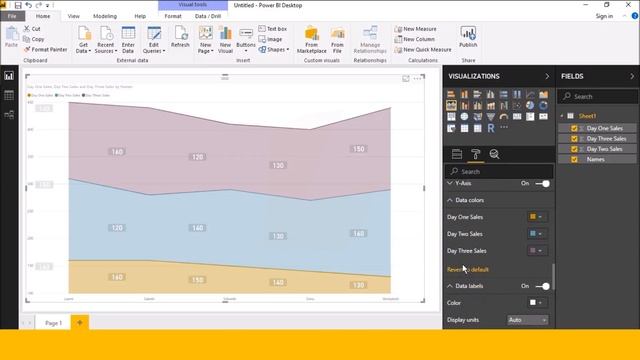Pick Day Two Sales data color
640x360 pixels.
[x=536, y=234]
